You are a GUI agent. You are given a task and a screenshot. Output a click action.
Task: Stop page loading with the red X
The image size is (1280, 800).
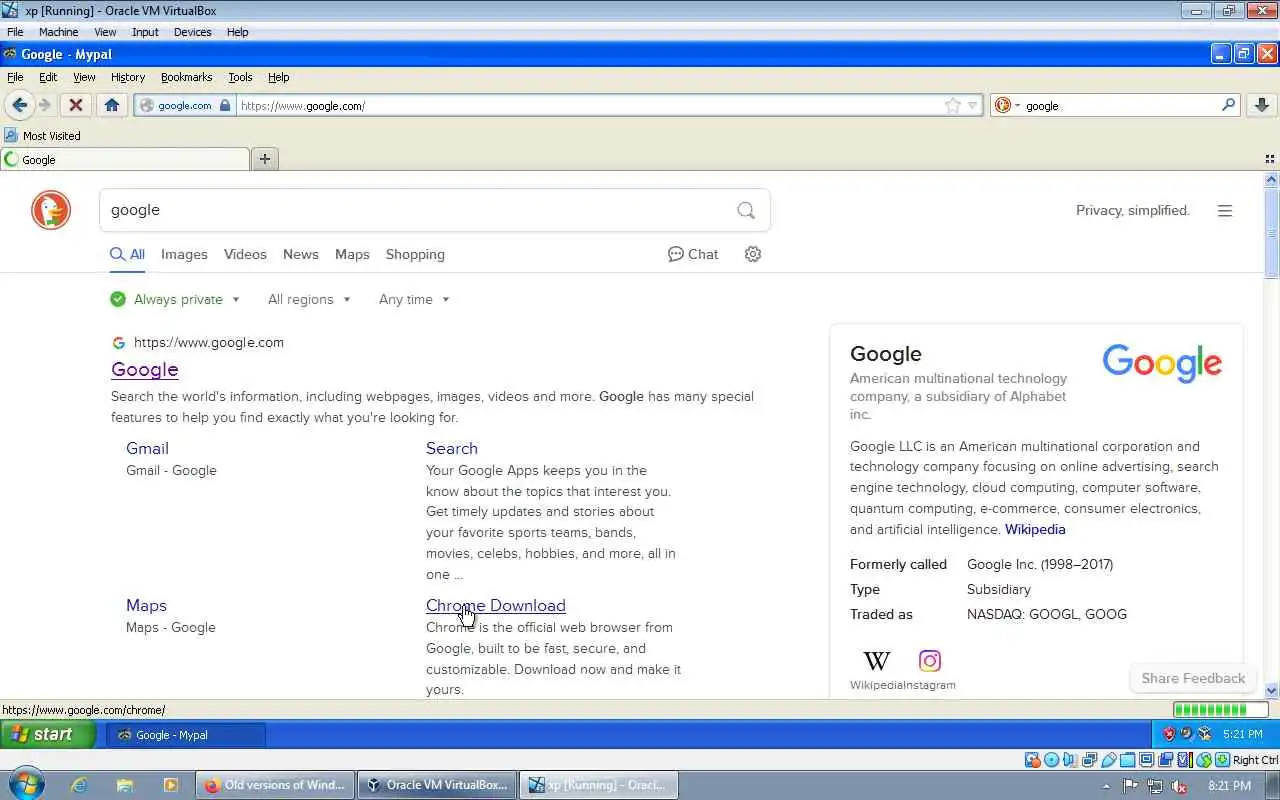pos(75,105)
